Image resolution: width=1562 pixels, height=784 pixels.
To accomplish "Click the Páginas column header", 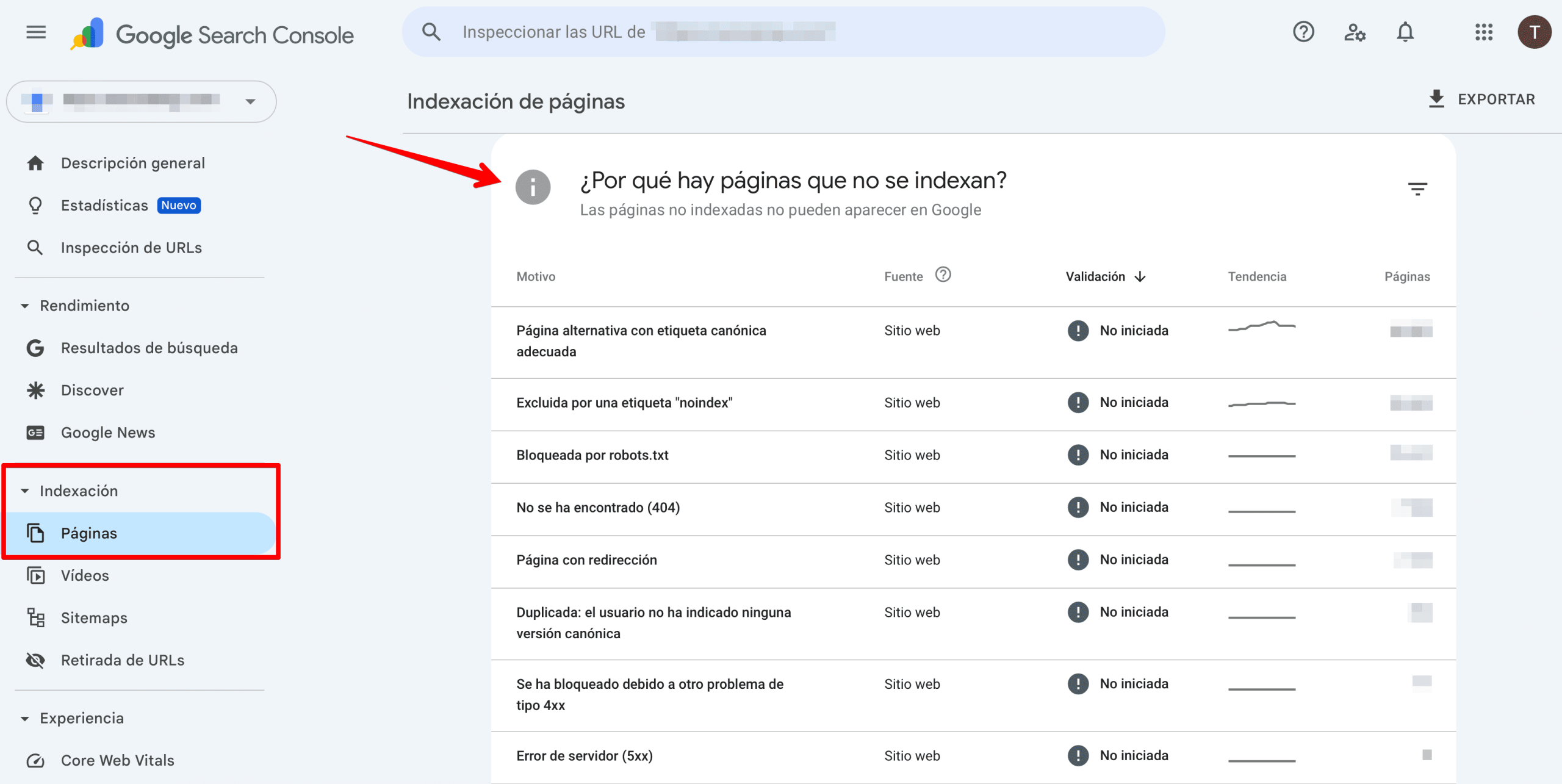I will pos(1407,276).
